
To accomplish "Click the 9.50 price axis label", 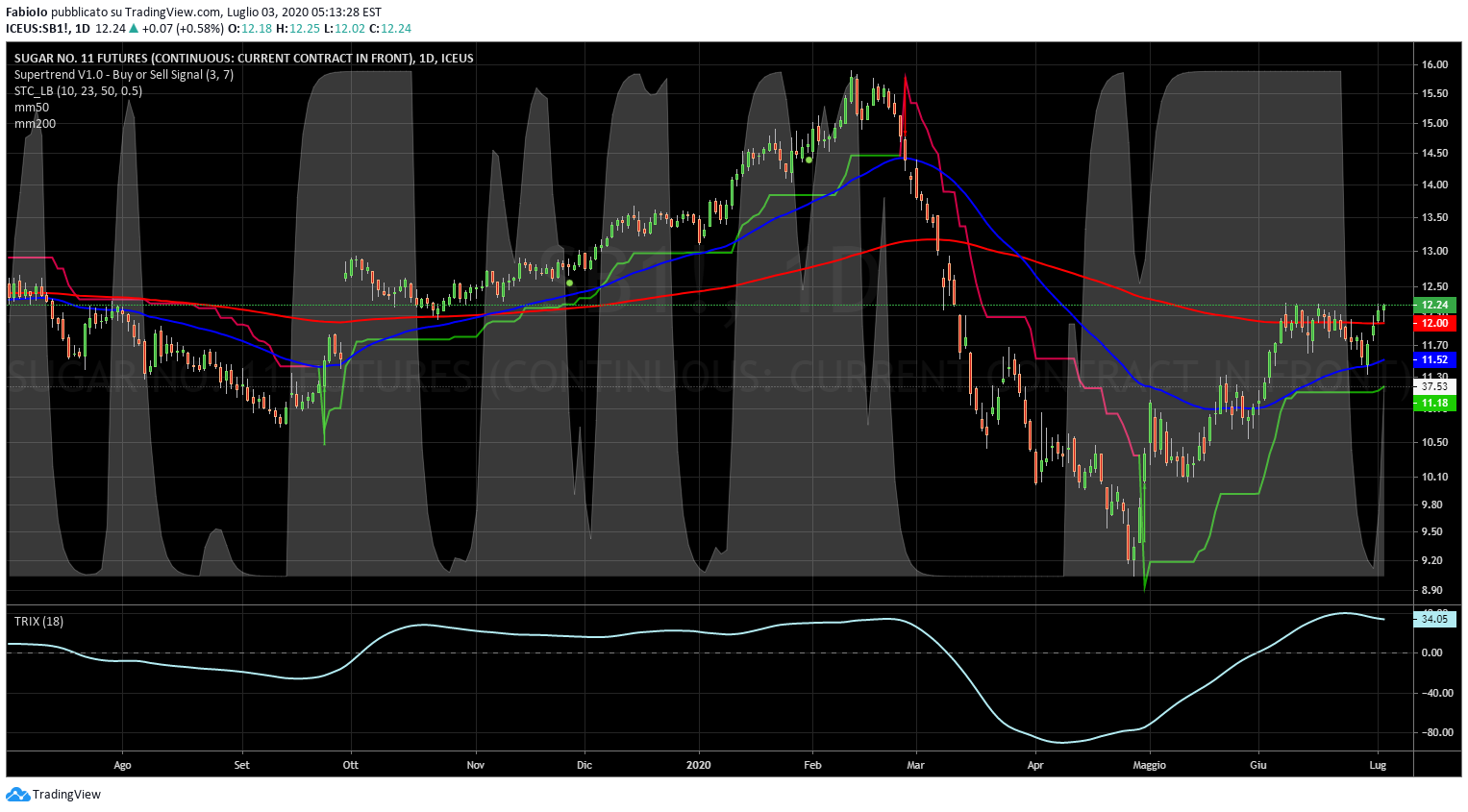I will (x=1431, y=532).
